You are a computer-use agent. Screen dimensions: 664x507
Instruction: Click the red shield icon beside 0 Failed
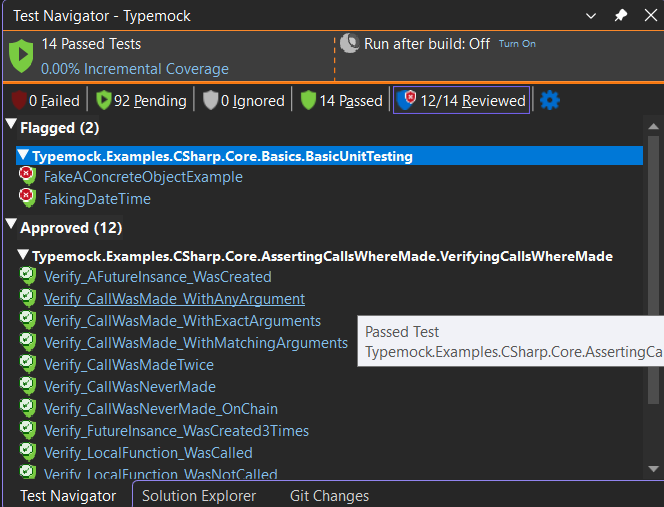[x=19, y=100]
